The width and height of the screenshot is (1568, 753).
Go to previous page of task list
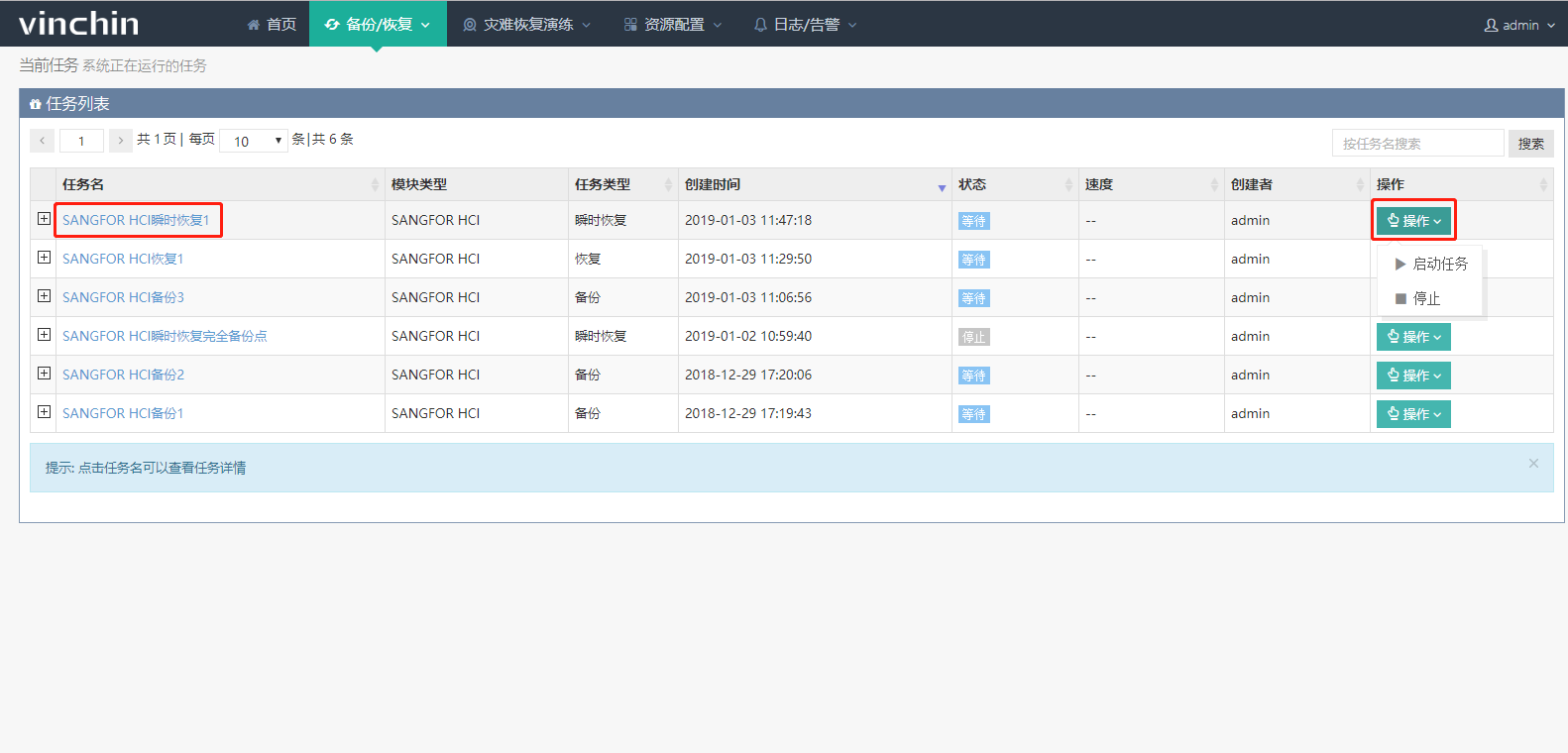42,141
